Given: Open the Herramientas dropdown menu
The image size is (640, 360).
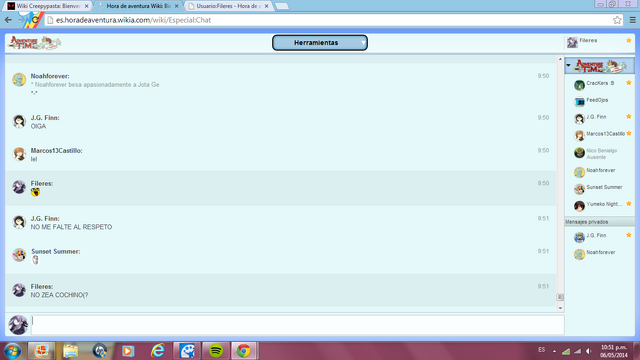Looking at the screenshot, I should (x=320, y=42).
